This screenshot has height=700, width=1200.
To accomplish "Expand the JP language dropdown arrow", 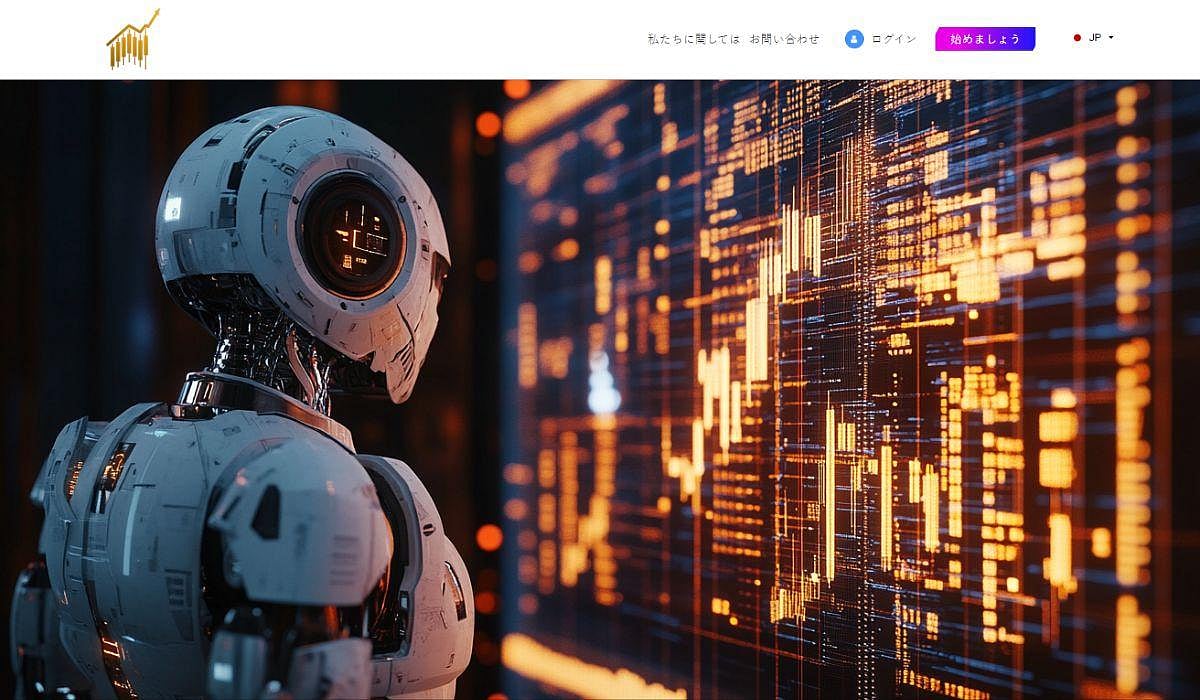I will [1111, 38].
